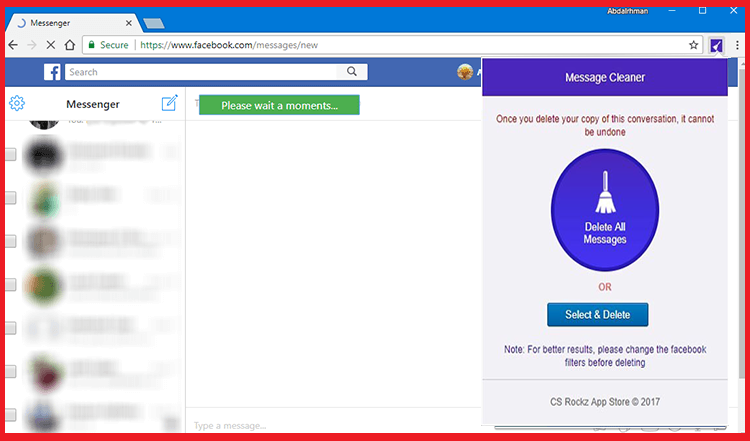This screenshot has width=750, height=441.
Task: Open Chrome's three-dot menu
Action: [x=737, y=45]
